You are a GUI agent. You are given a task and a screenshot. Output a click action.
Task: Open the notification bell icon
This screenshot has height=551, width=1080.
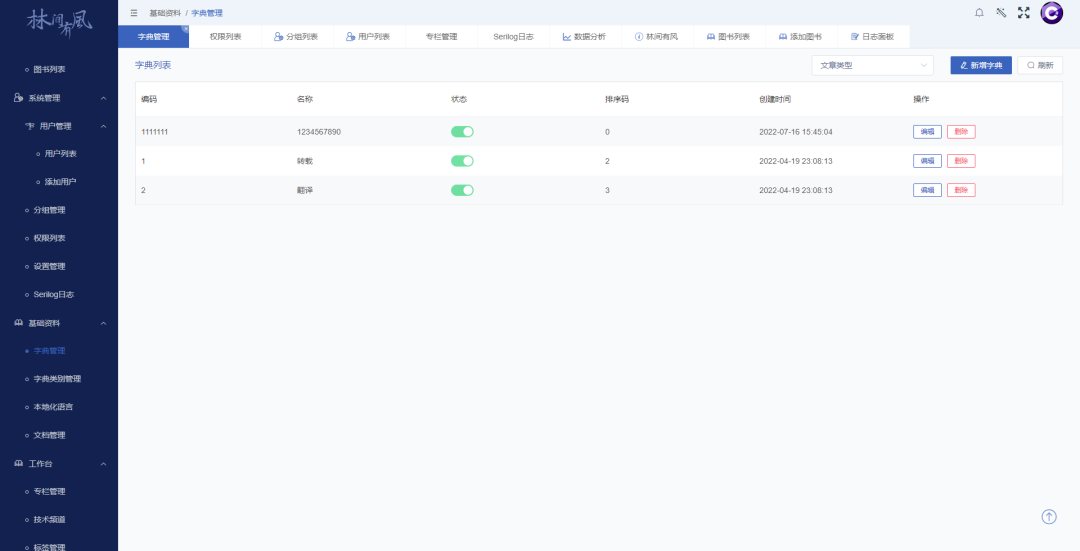(x=979, y=12)
